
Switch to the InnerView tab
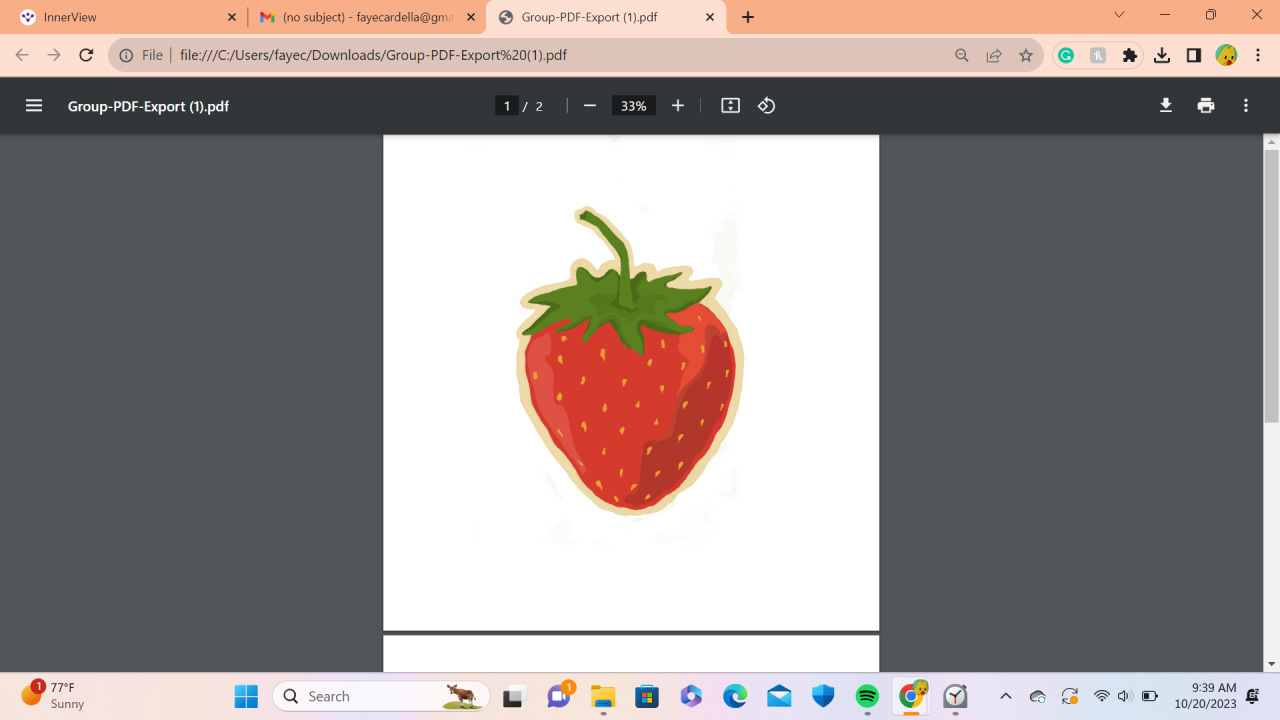[125, 17]
